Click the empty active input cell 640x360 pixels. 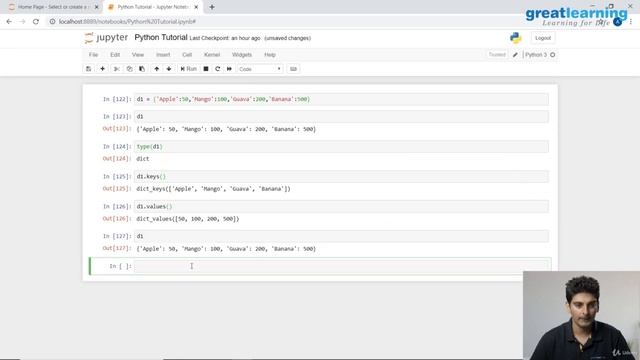(342, 266)
